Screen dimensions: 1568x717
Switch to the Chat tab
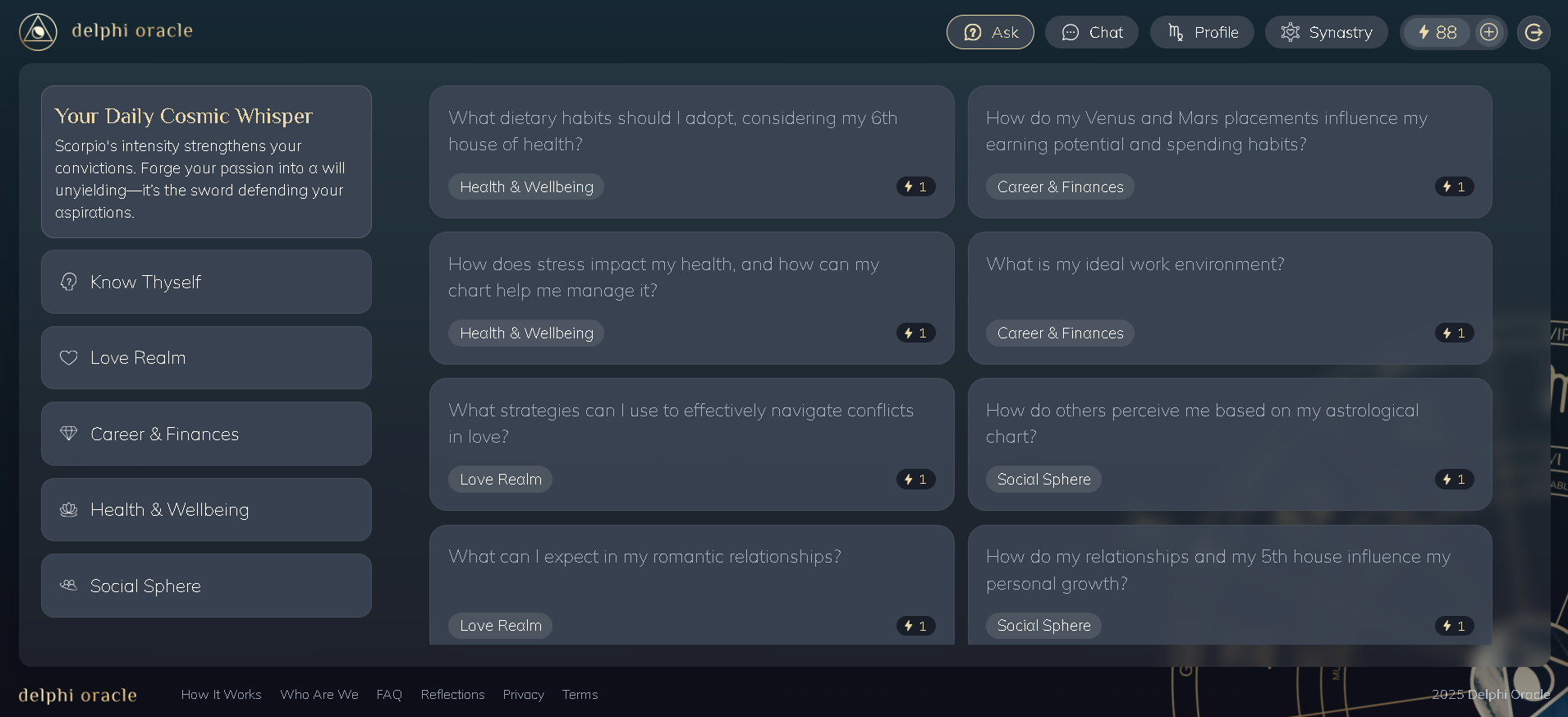(x=1092, y=32)
